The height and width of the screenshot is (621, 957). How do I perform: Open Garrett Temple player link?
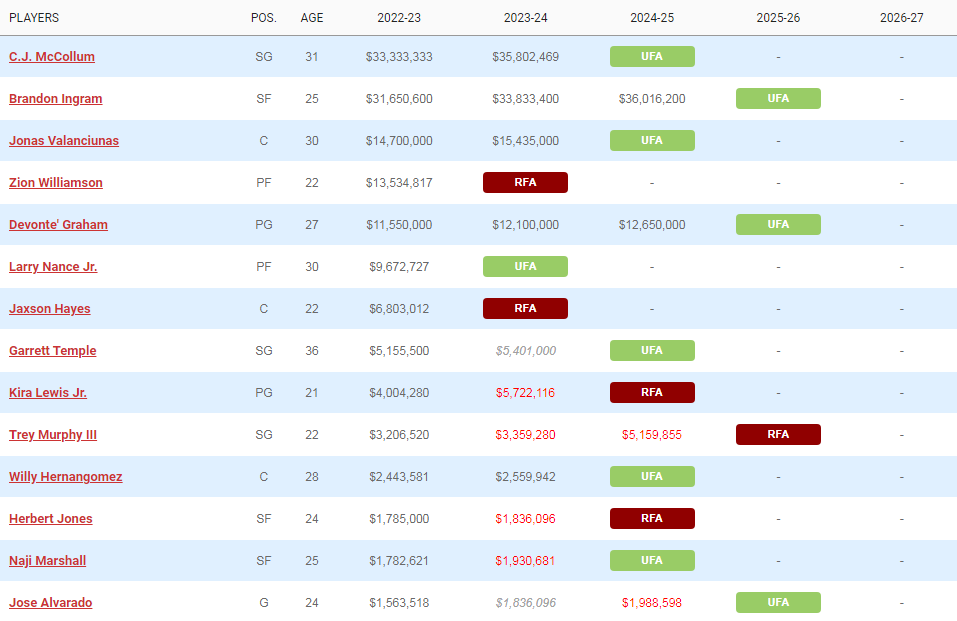(52, 351)
